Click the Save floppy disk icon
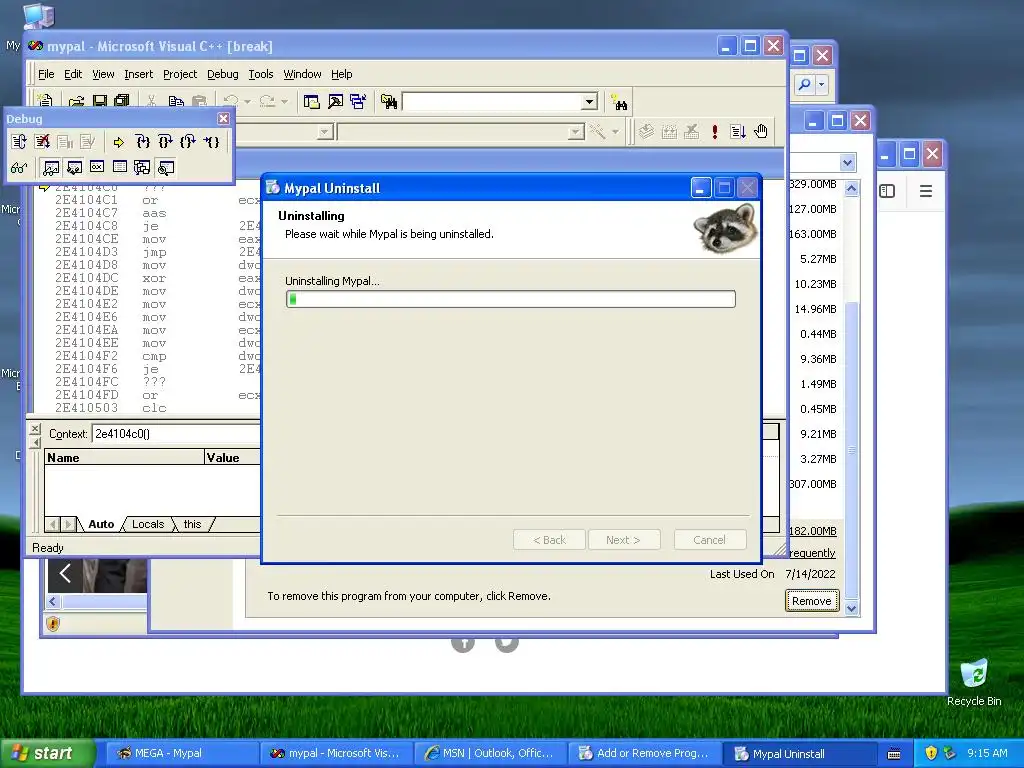The image size is (1024, 768). [99, 101]
